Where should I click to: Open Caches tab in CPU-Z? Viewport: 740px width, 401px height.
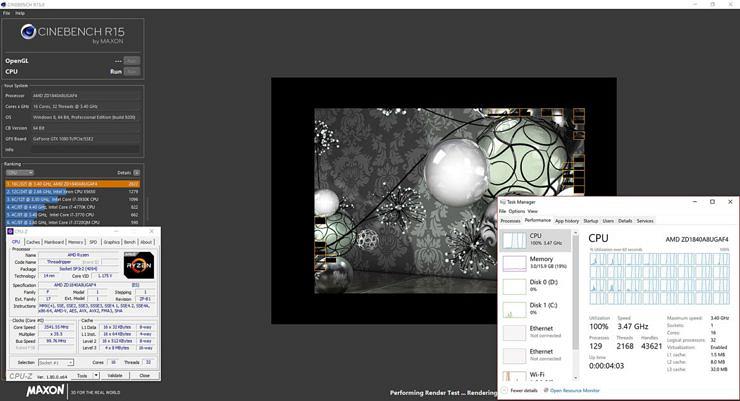pyautogui.click(x=33, y=242)
